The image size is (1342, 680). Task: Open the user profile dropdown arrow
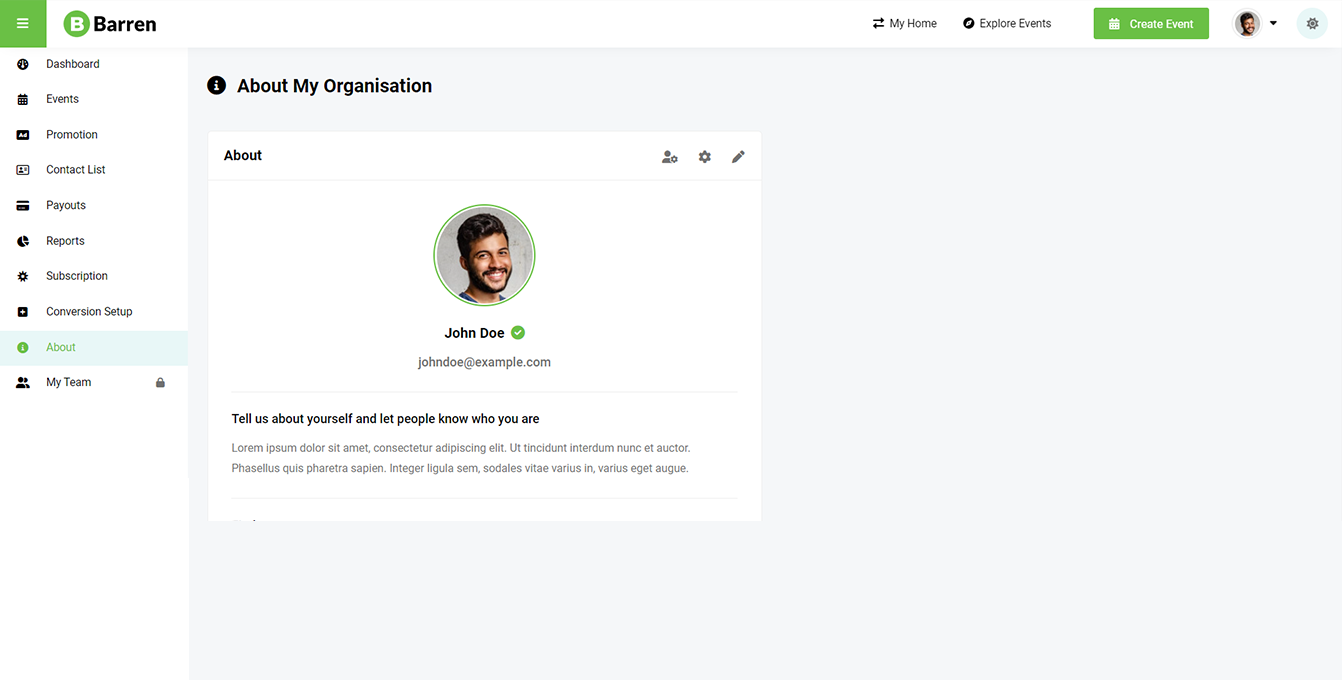[x=1273, y=24]
